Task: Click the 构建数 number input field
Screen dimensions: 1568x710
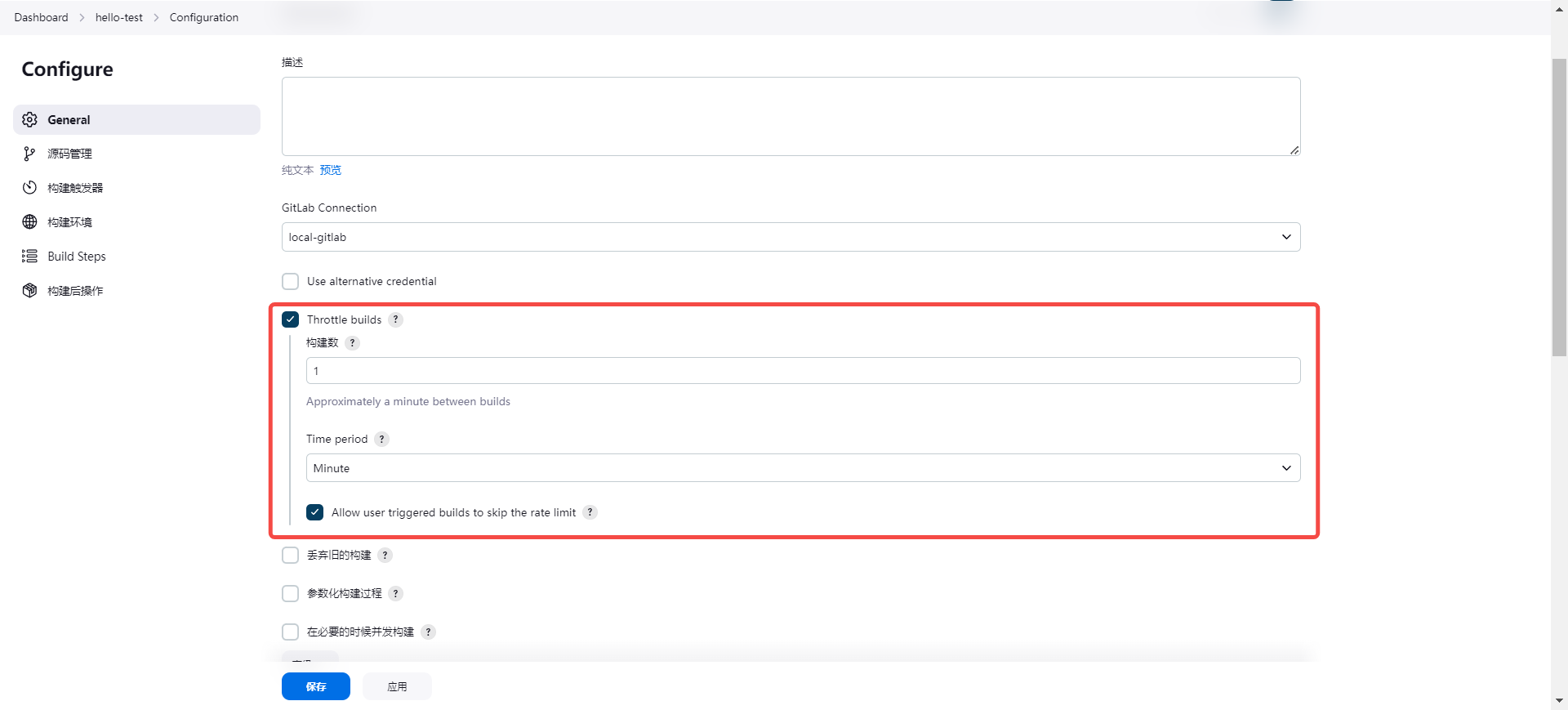Action: point(803,371)
